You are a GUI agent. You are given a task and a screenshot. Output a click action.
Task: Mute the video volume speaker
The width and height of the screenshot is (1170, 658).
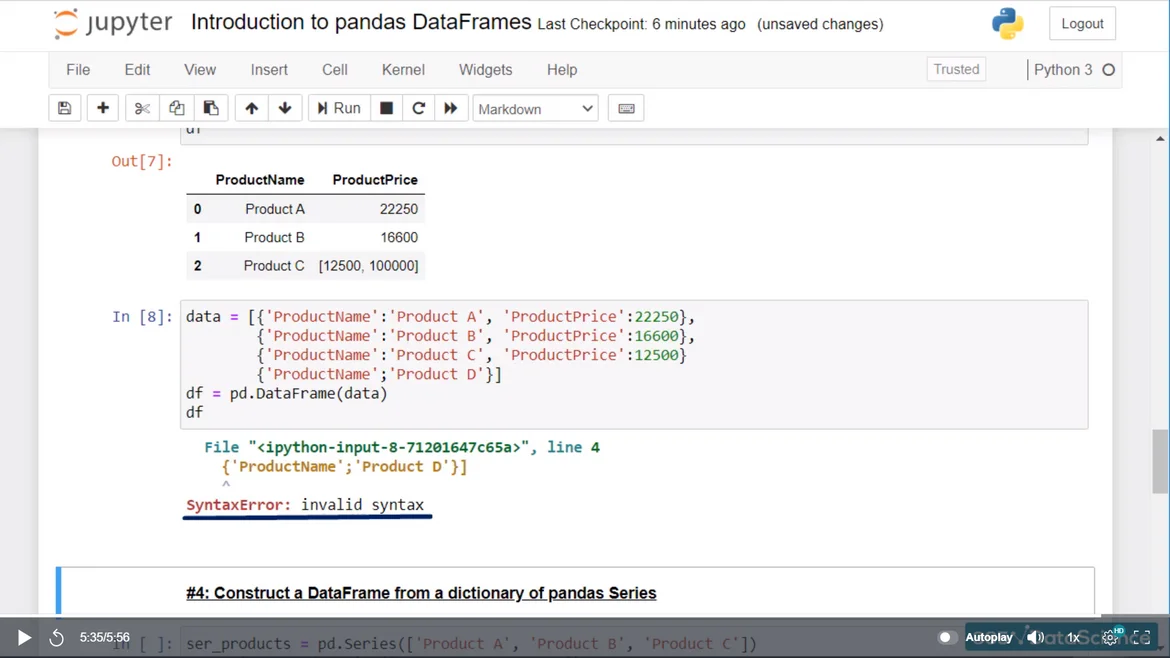point(1035,637)
